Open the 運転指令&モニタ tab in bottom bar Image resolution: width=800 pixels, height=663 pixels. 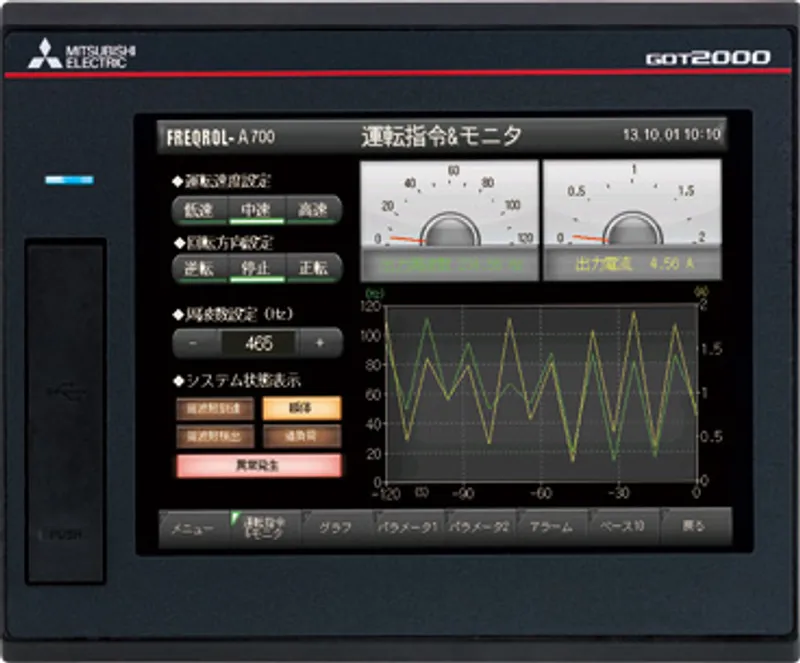(265, 528)
